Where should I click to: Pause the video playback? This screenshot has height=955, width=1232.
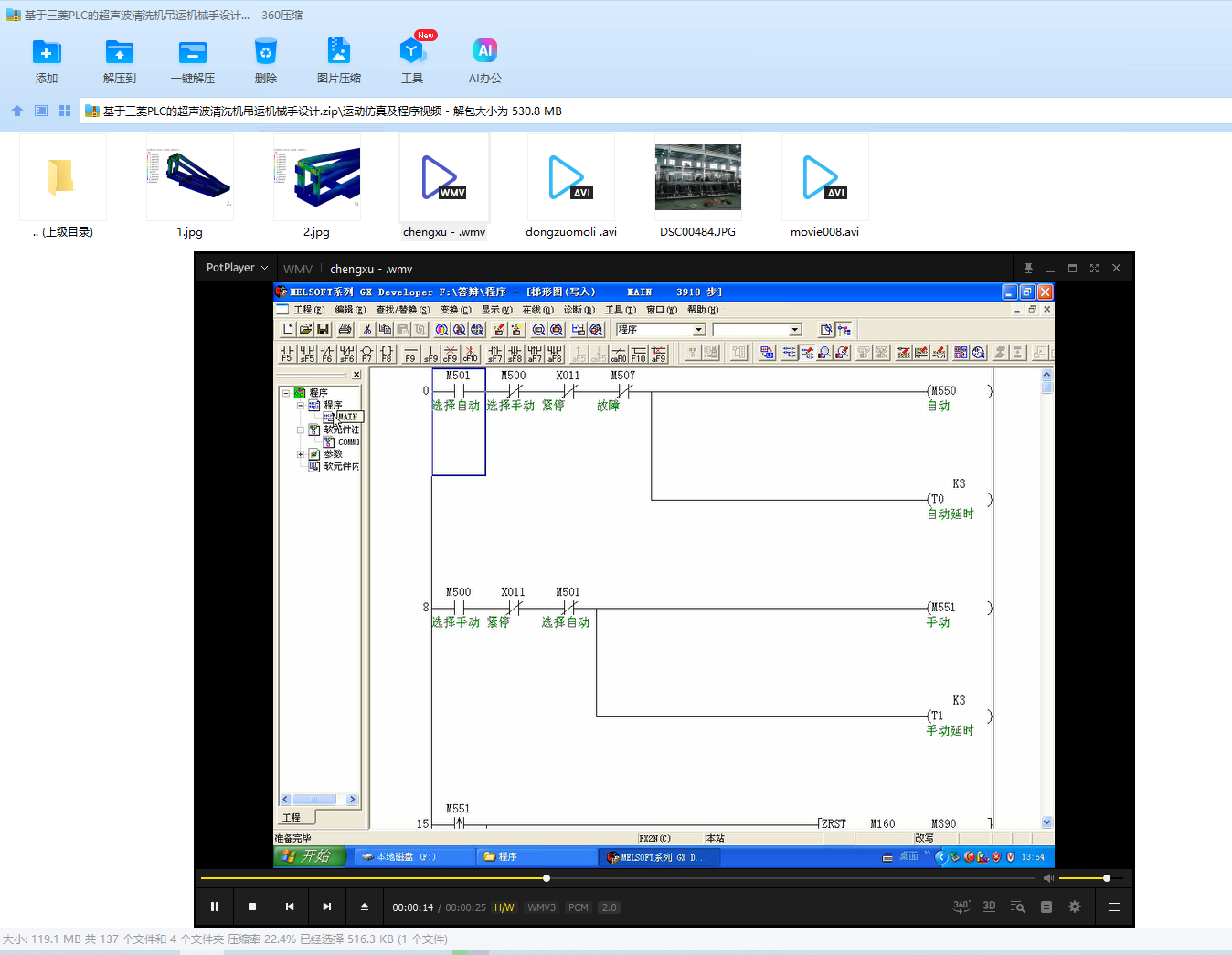click(x=215, y=907)
